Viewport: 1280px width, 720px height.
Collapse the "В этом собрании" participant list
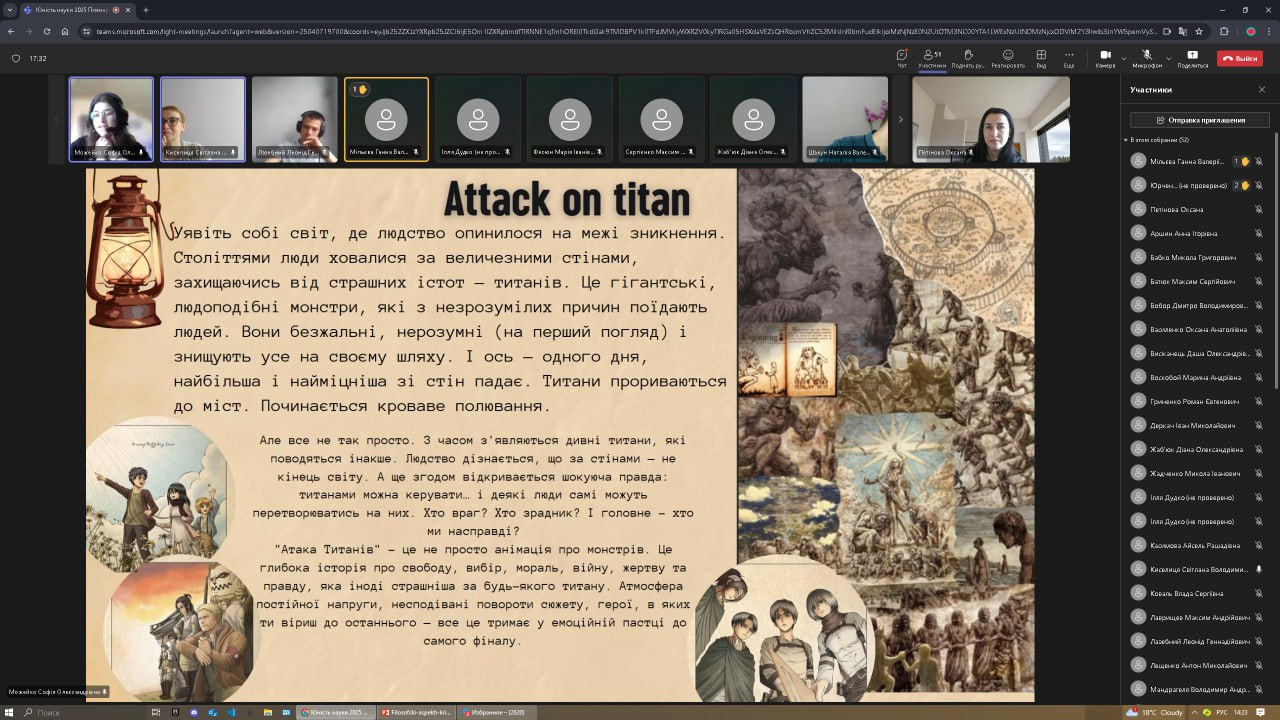[x=1126, y=140]
